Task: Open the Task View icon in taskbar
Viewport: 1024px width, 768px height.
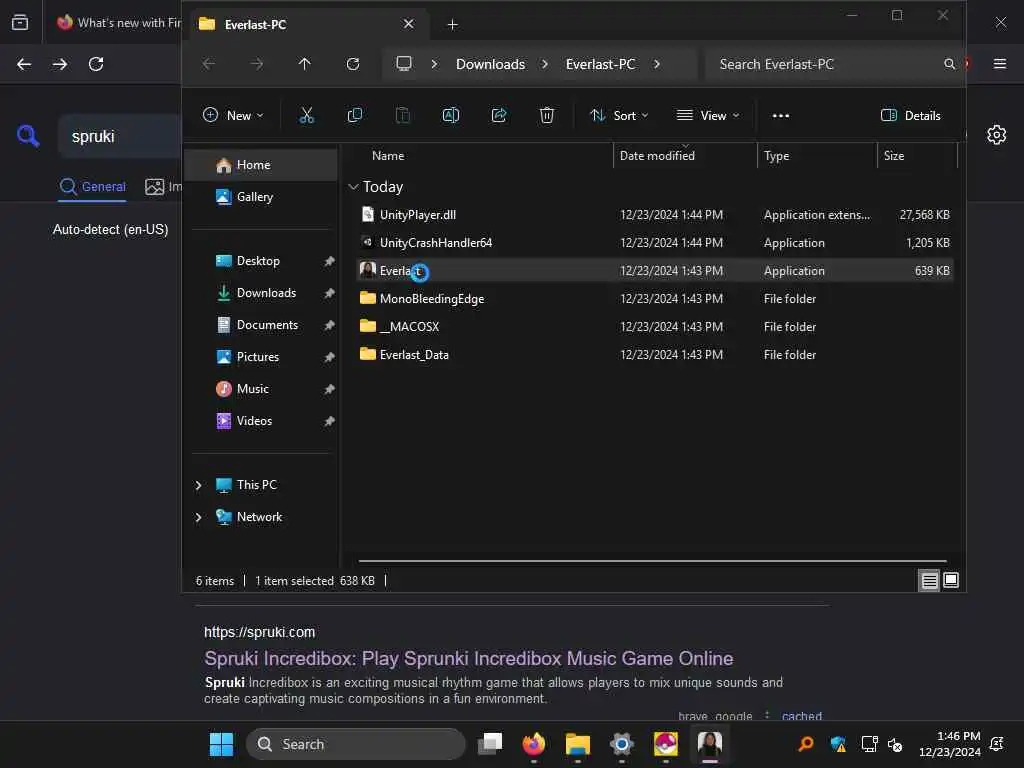Action: [490, 744]
